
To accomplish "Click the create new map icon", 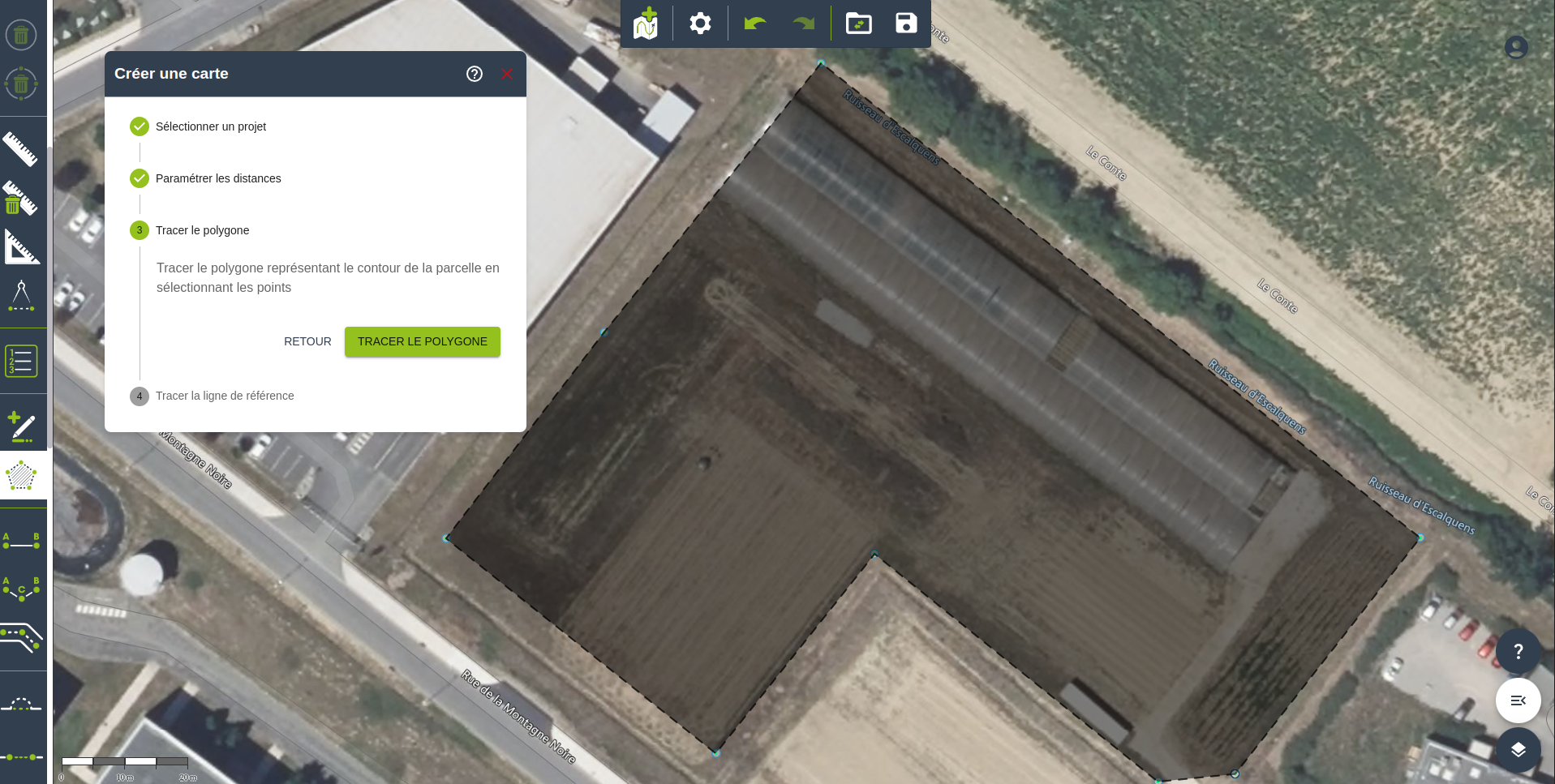I will click(646, 24).
